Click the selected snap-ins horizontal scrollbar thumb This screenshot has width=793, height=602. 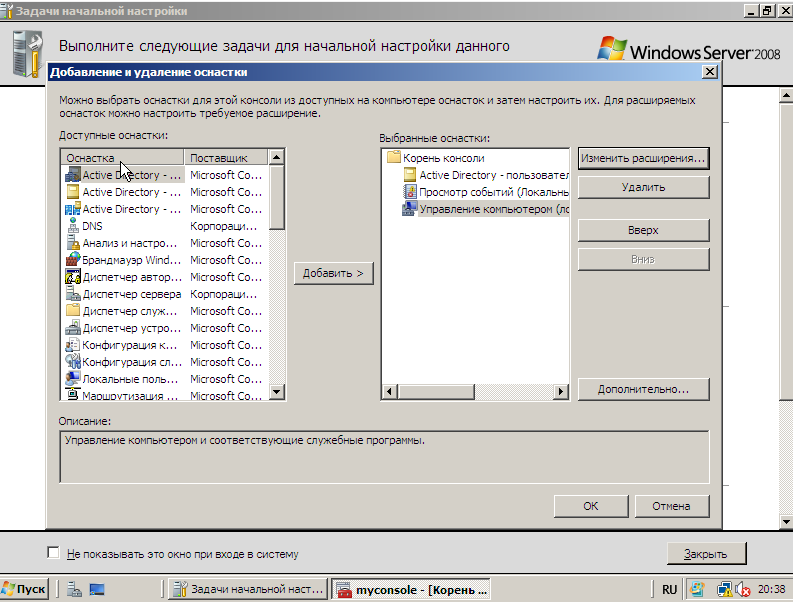click(436, 392)
